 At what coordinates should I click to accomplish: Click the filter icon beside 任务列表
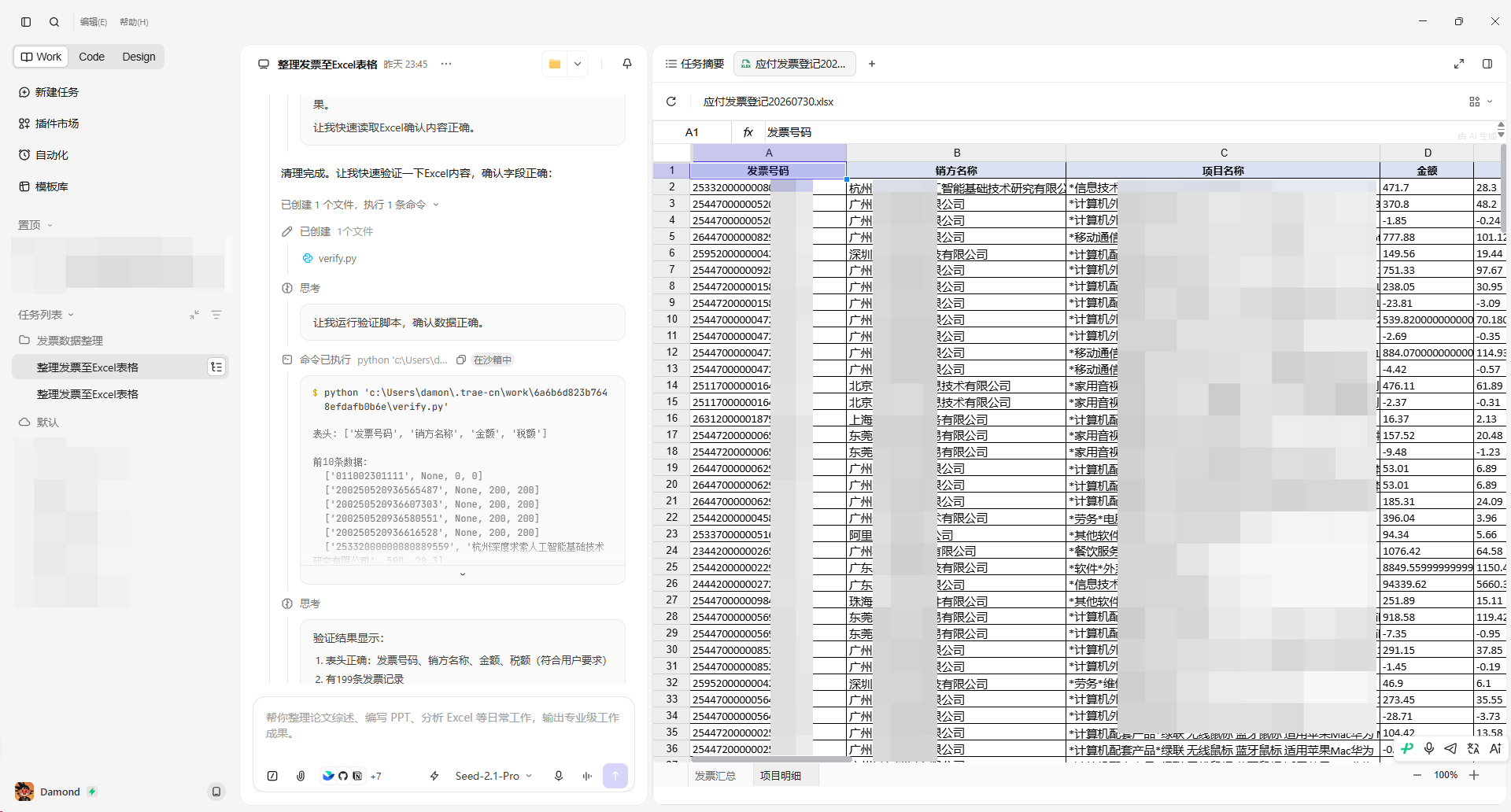(216, 315)
